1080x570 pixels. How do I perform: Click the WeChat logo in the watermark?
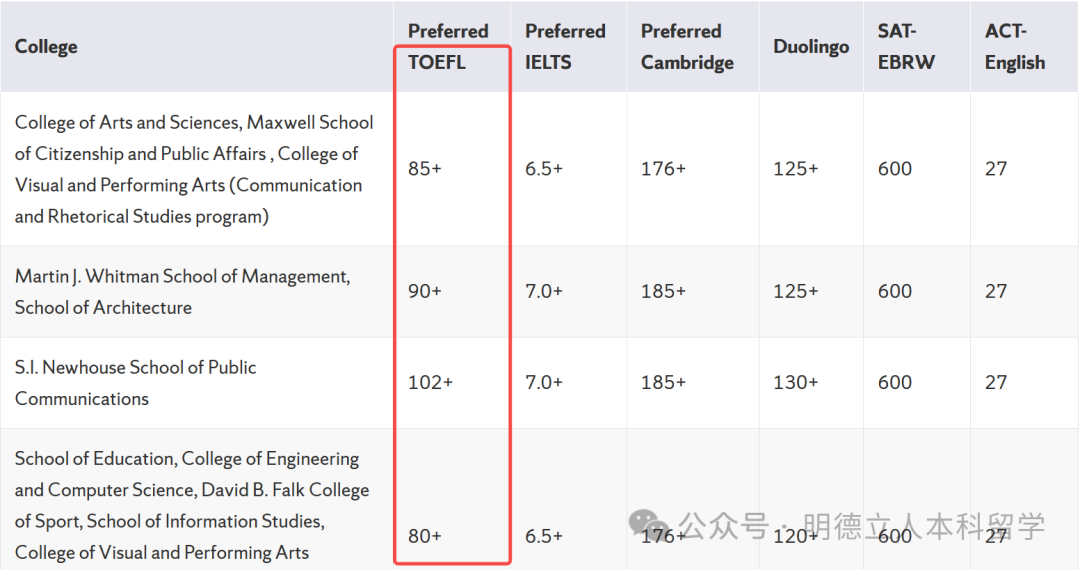(649, 524)
